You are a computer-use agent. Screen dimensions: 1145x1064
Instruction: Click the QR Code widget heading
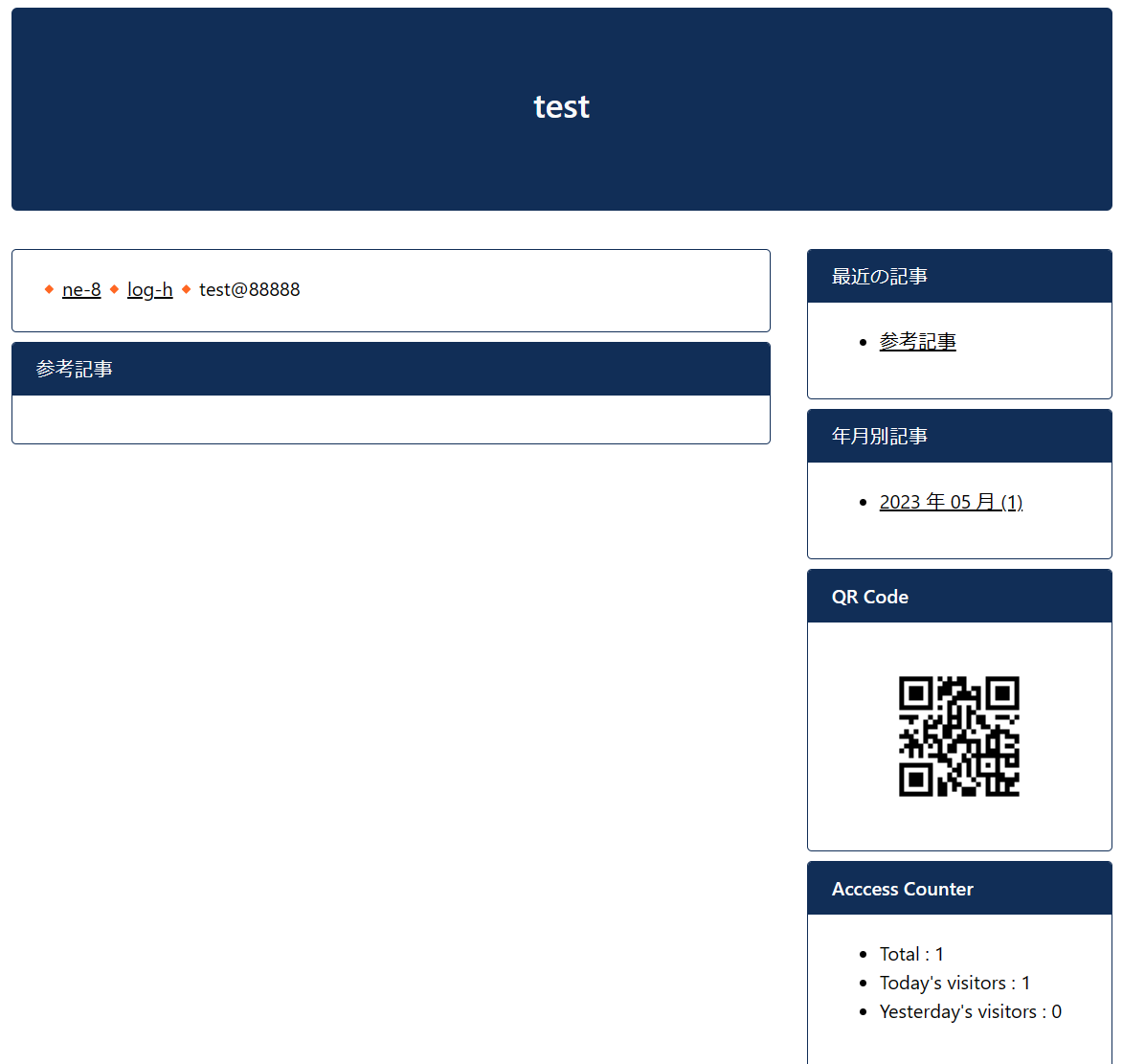869,597
